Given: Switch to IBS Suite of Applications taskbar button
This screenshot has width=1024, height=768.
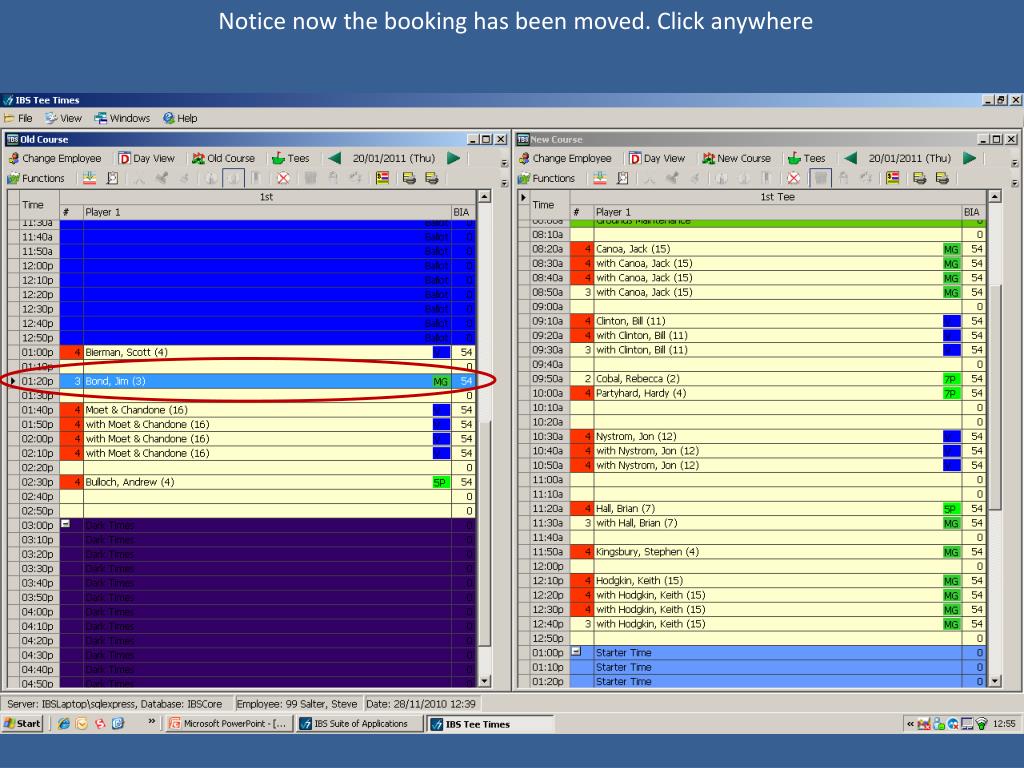Looking at the screenshot, I should click(x=359, y=724).
